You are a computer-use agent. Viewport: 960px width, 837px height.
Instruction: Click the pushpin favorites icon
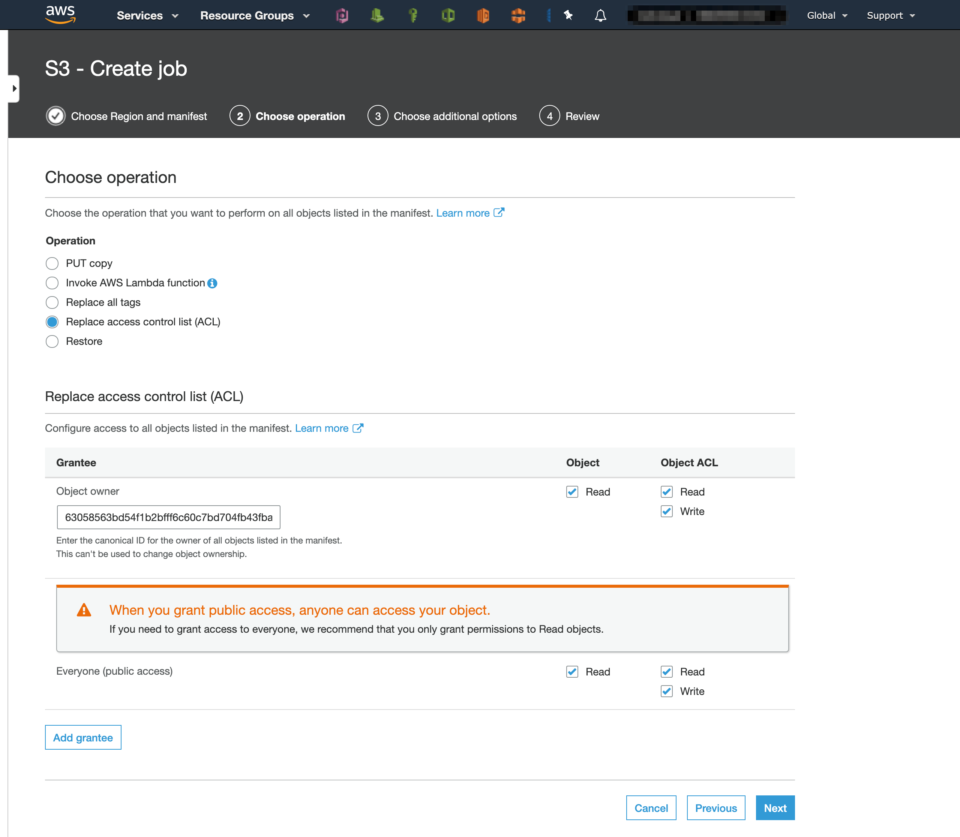tap(566, 15)
